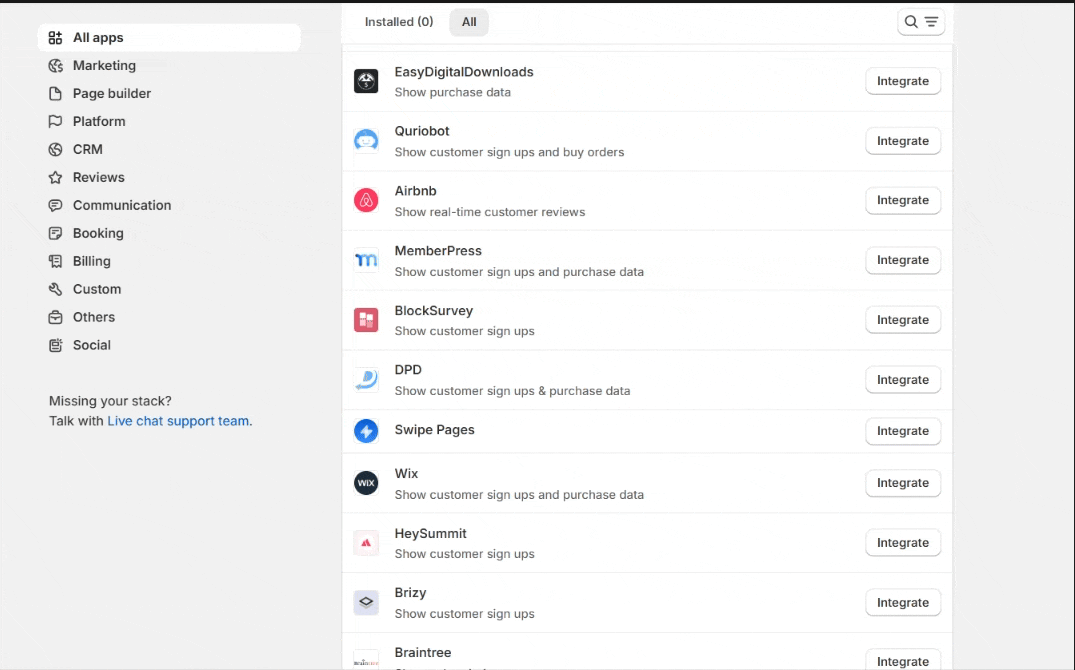Viewport: 1075px width, 670px height.
Task: Click the Brizy app icon
Action: (366, 603)
